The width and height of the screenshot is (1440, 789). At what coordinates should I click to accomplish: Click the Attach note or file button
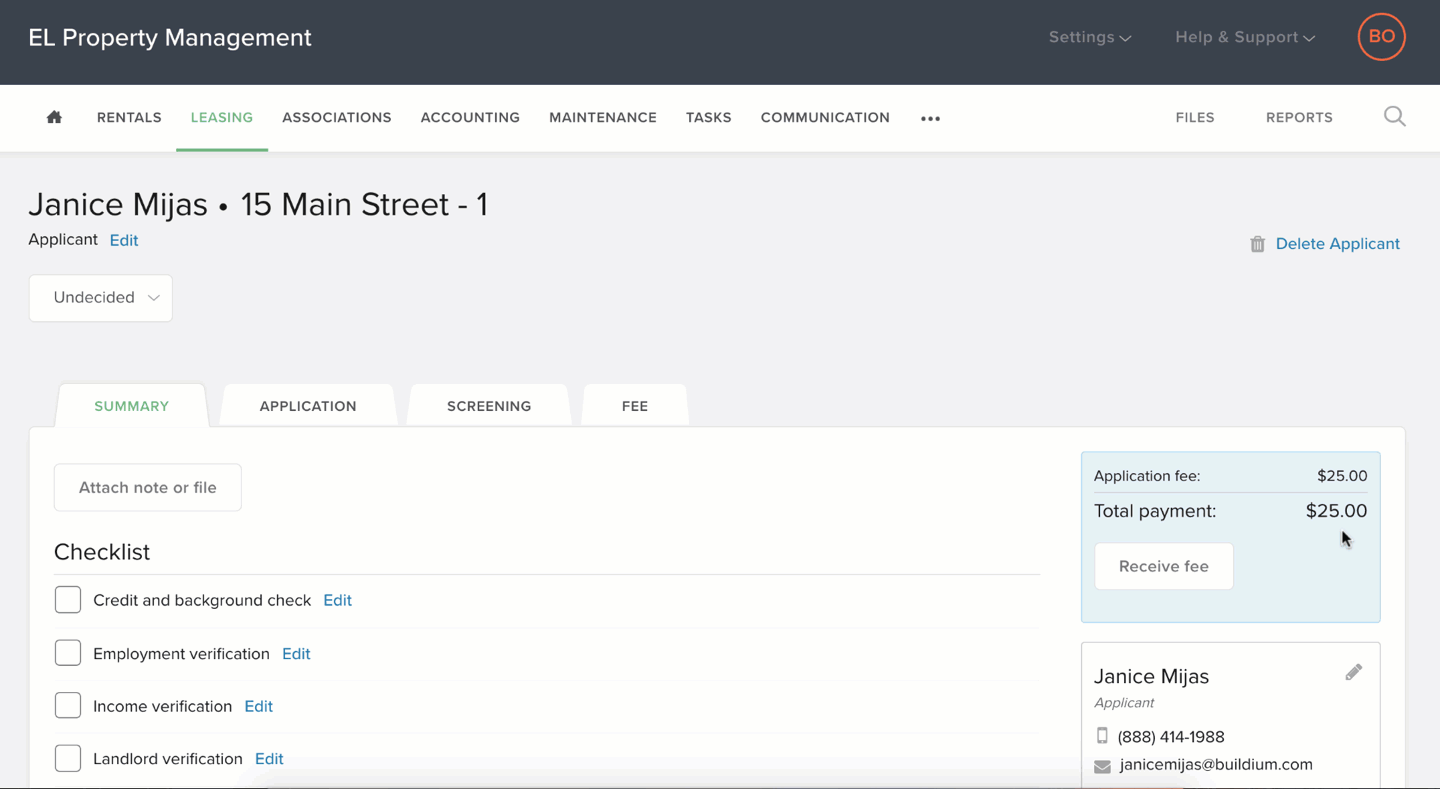point(148,488)
